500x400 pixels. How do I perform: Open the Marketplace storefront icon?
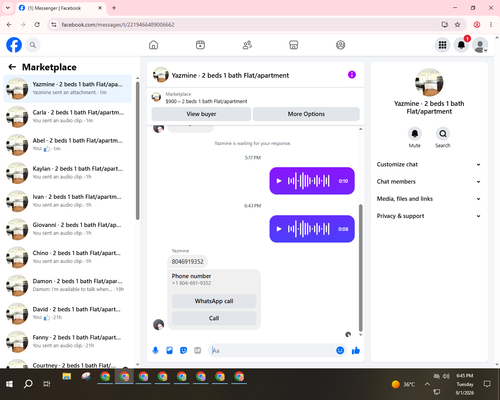point(294,45)
